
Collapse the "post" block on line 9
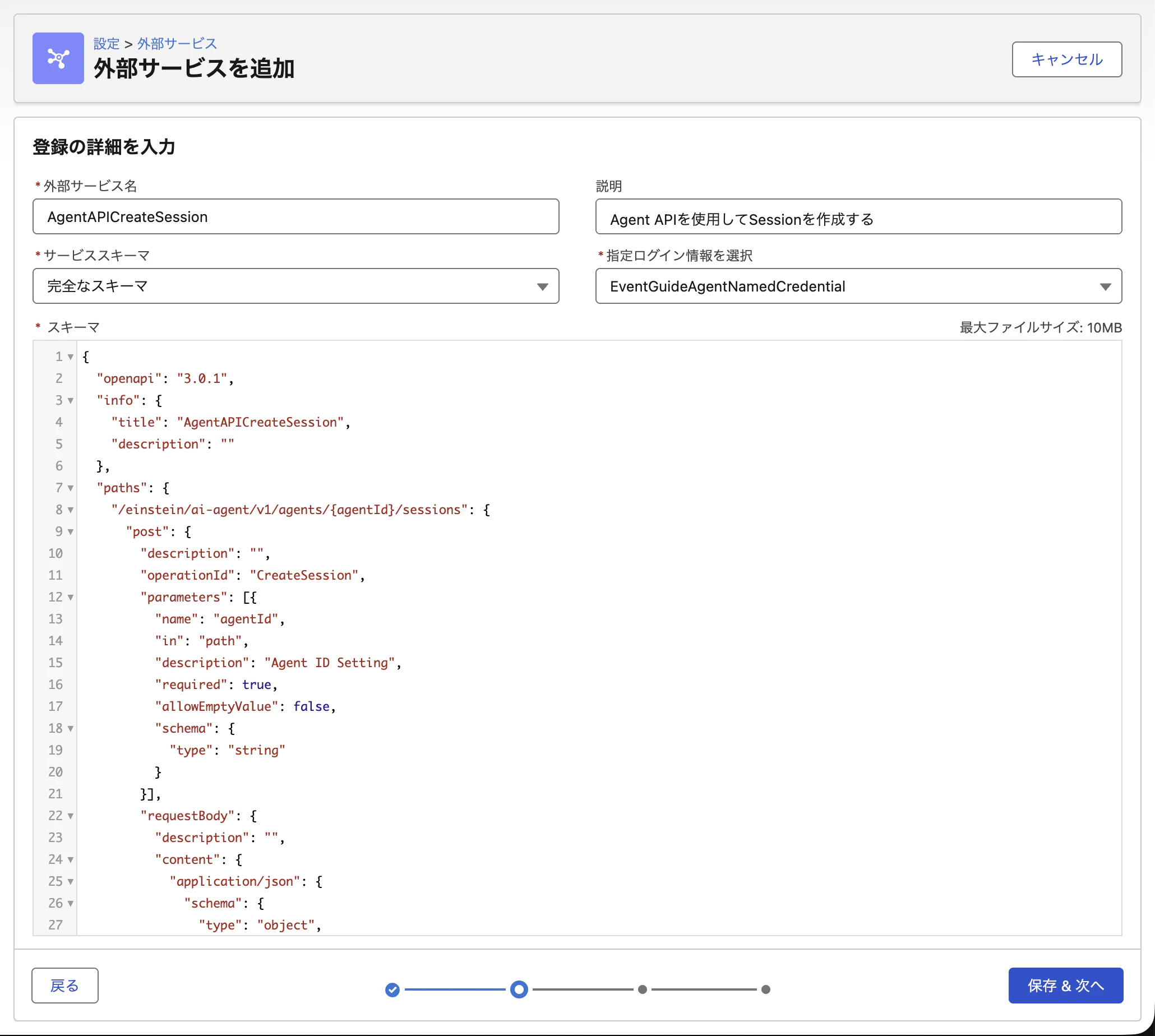point(71,531)
